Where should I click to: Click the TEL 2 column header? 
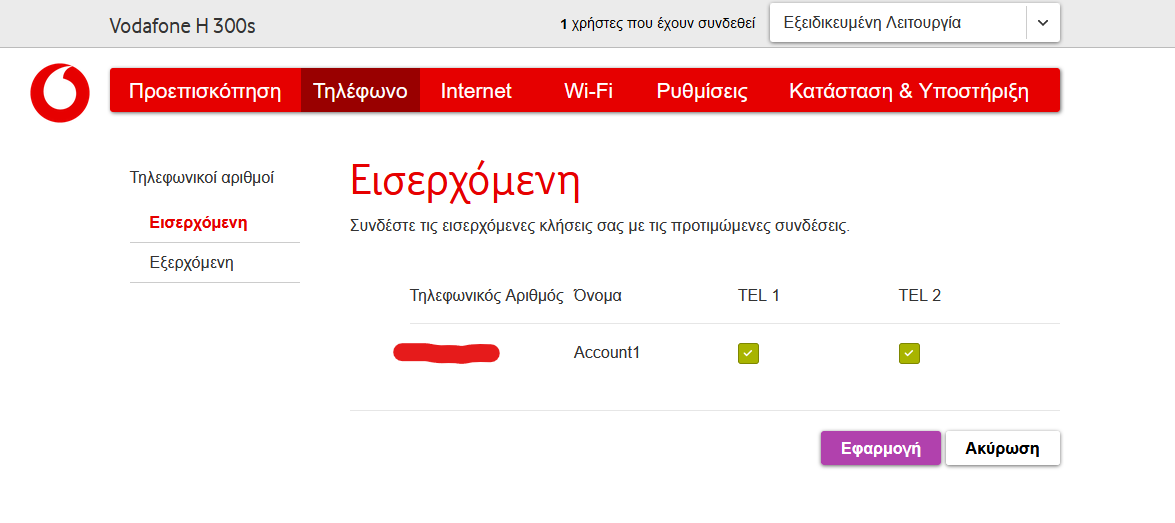[919, 295]
